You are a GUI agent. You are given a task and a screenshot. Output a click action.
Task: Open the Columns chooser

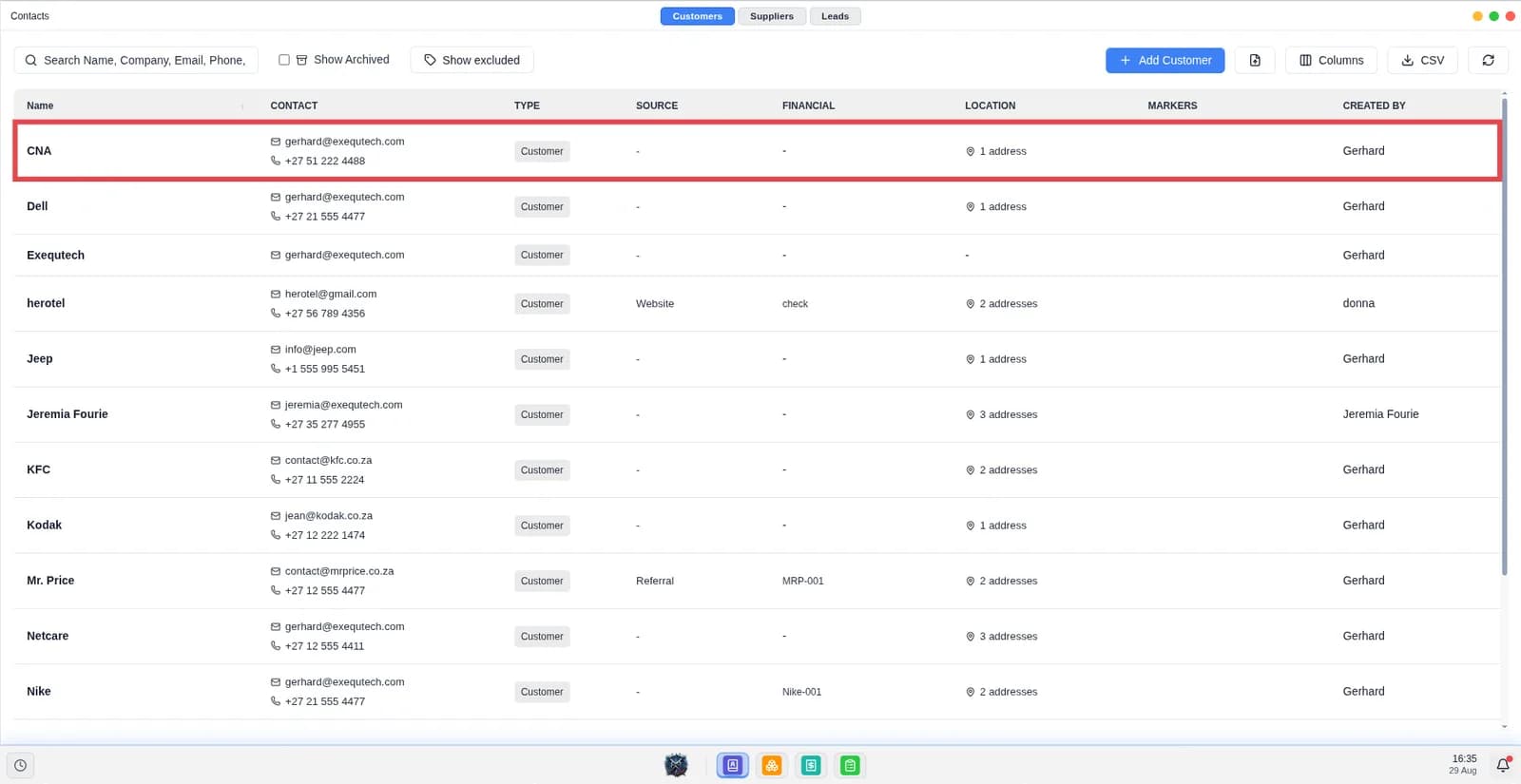click(x=1331, y=60)
